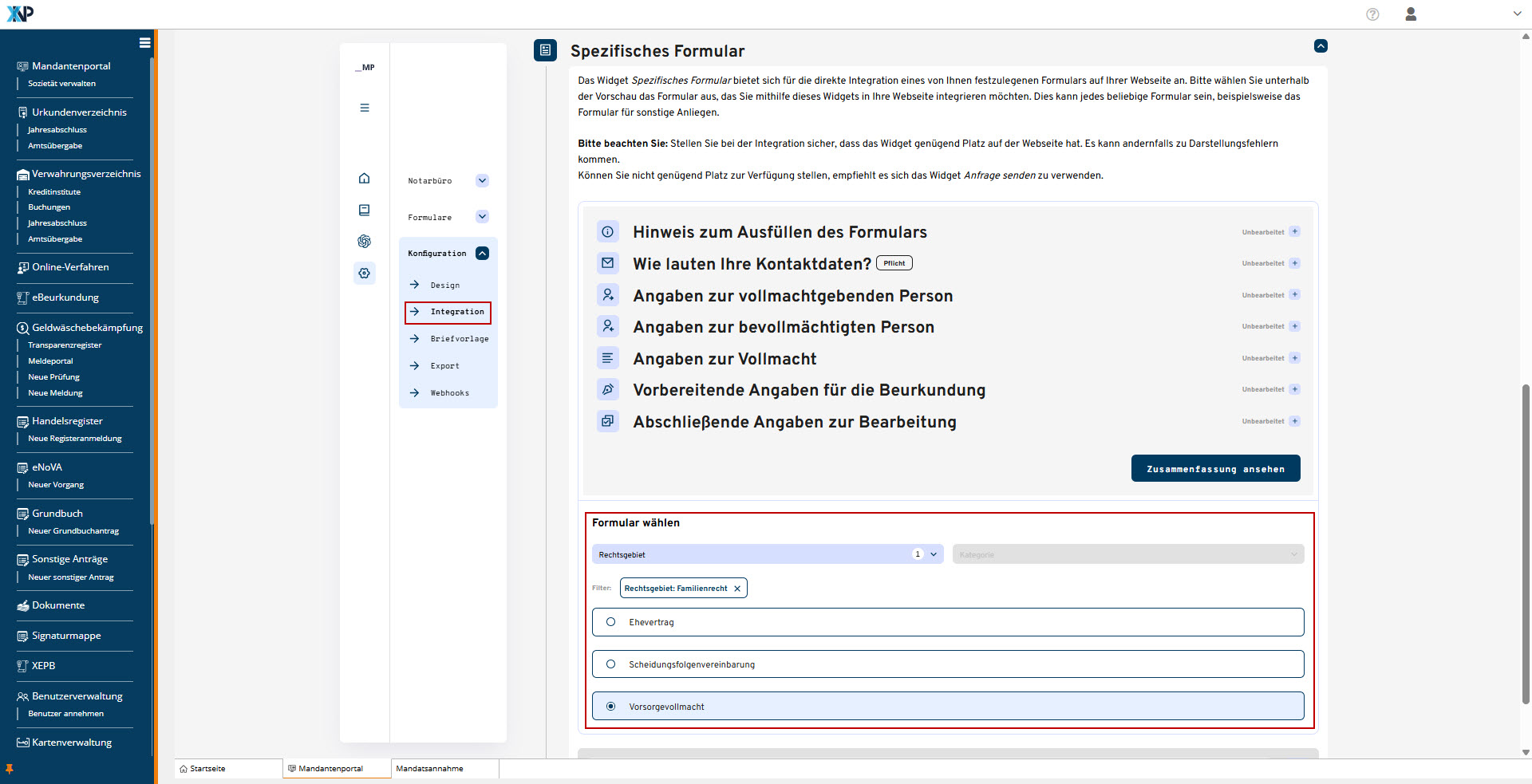Click the Spezifisches Formular widget icon
1532x784 pixels.
(545, 50)
